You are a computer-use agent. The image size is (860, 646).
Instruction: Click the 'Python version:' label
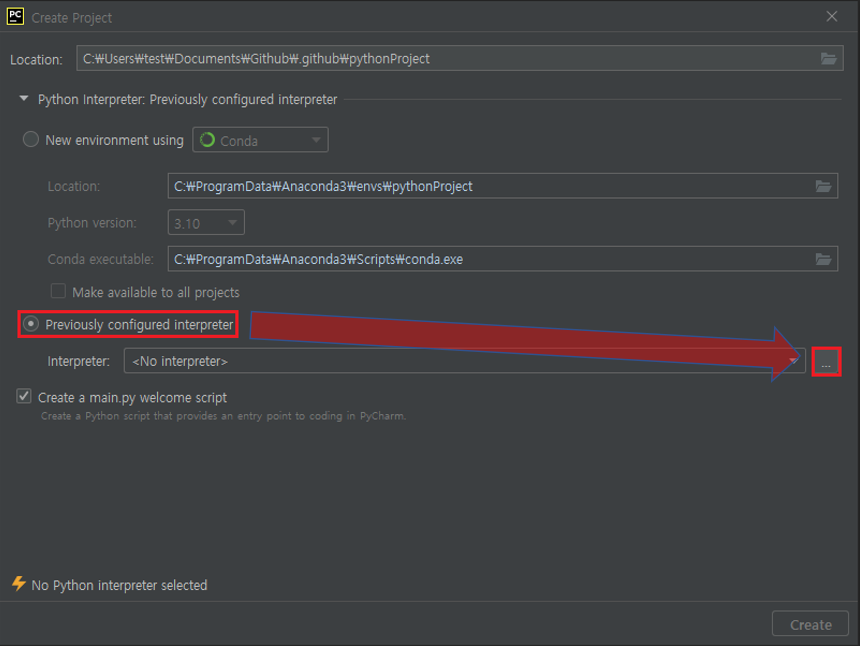92,223
